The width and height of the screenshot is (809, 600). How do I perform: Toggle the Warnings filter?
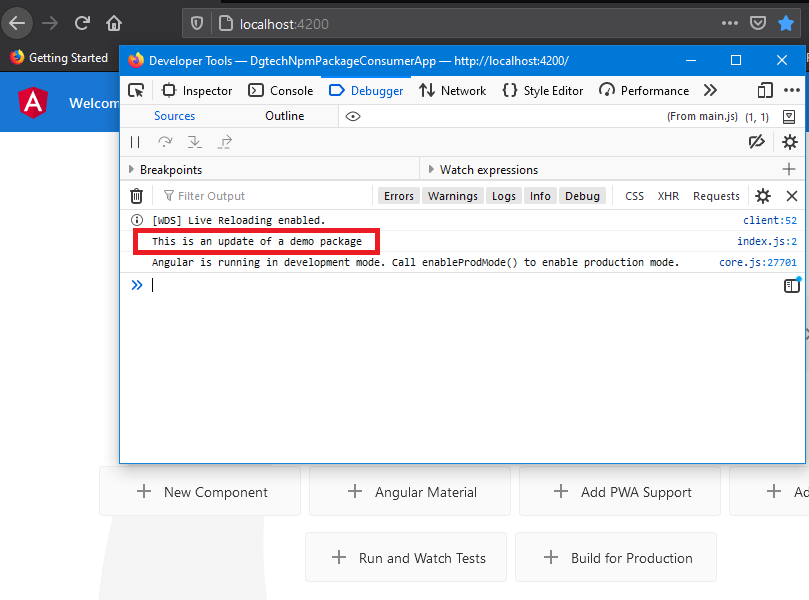click(452, 196)
